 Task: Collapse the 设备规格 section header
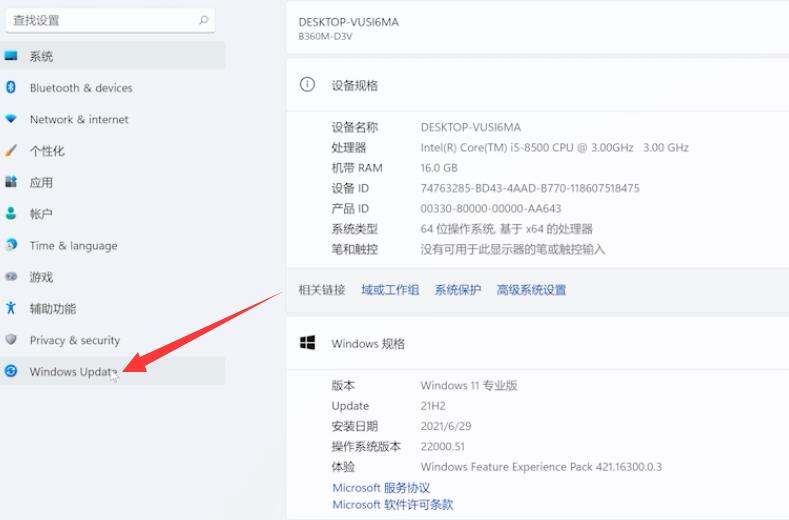(x=537, y=85)
